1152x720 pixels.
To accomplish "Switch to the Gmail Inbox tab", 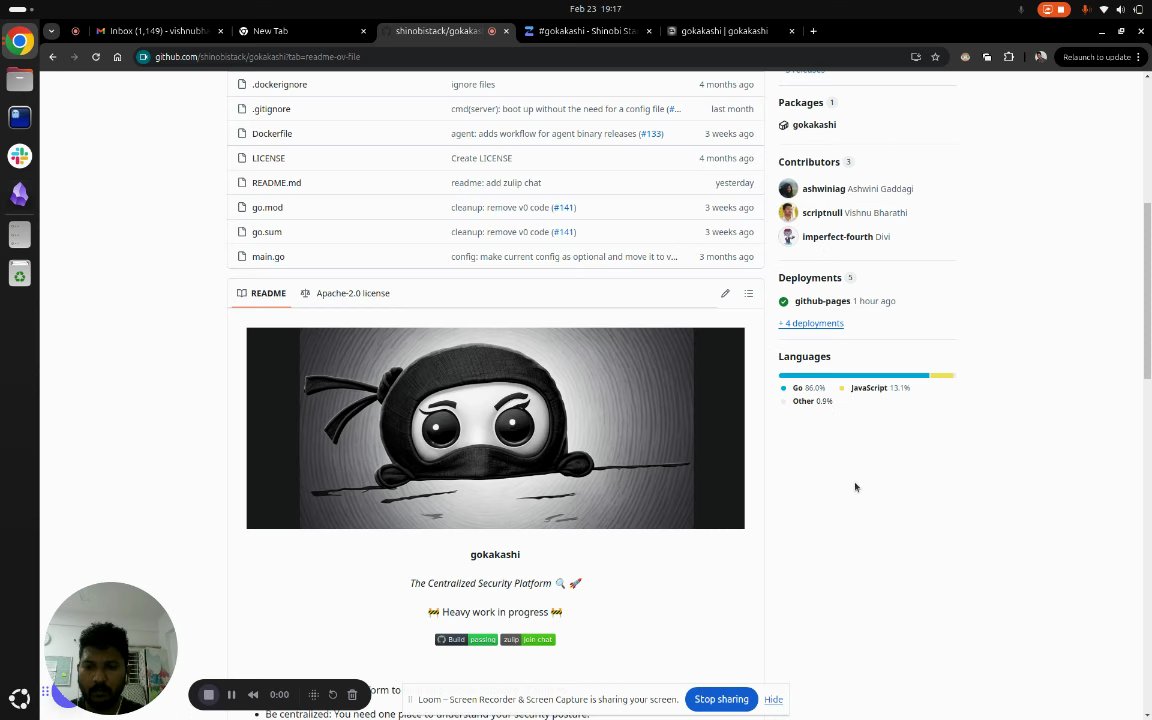I will click(x=159, y=31).
